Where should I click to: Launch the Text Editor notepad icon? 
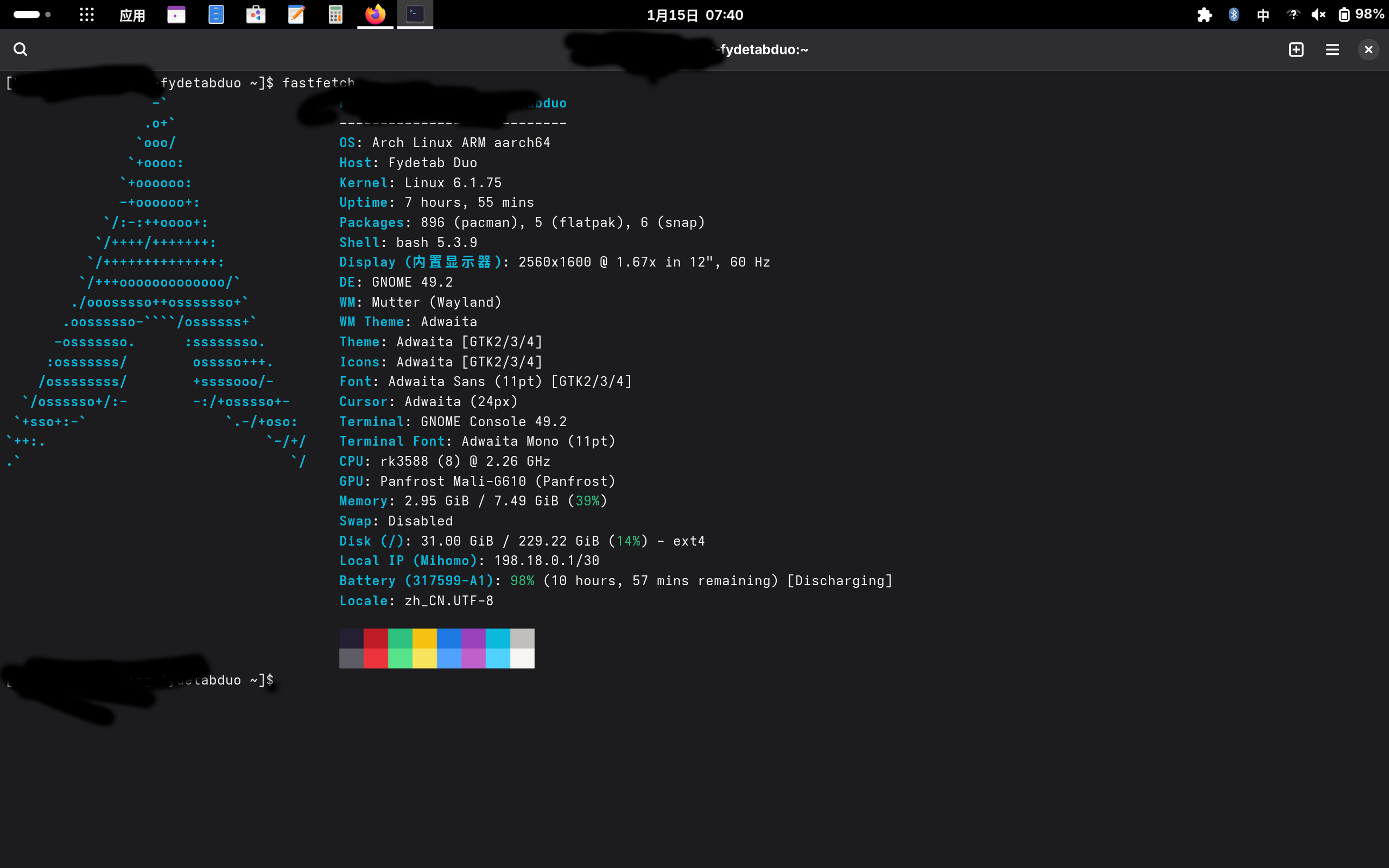pyautogui.click(x=296, y=14)
